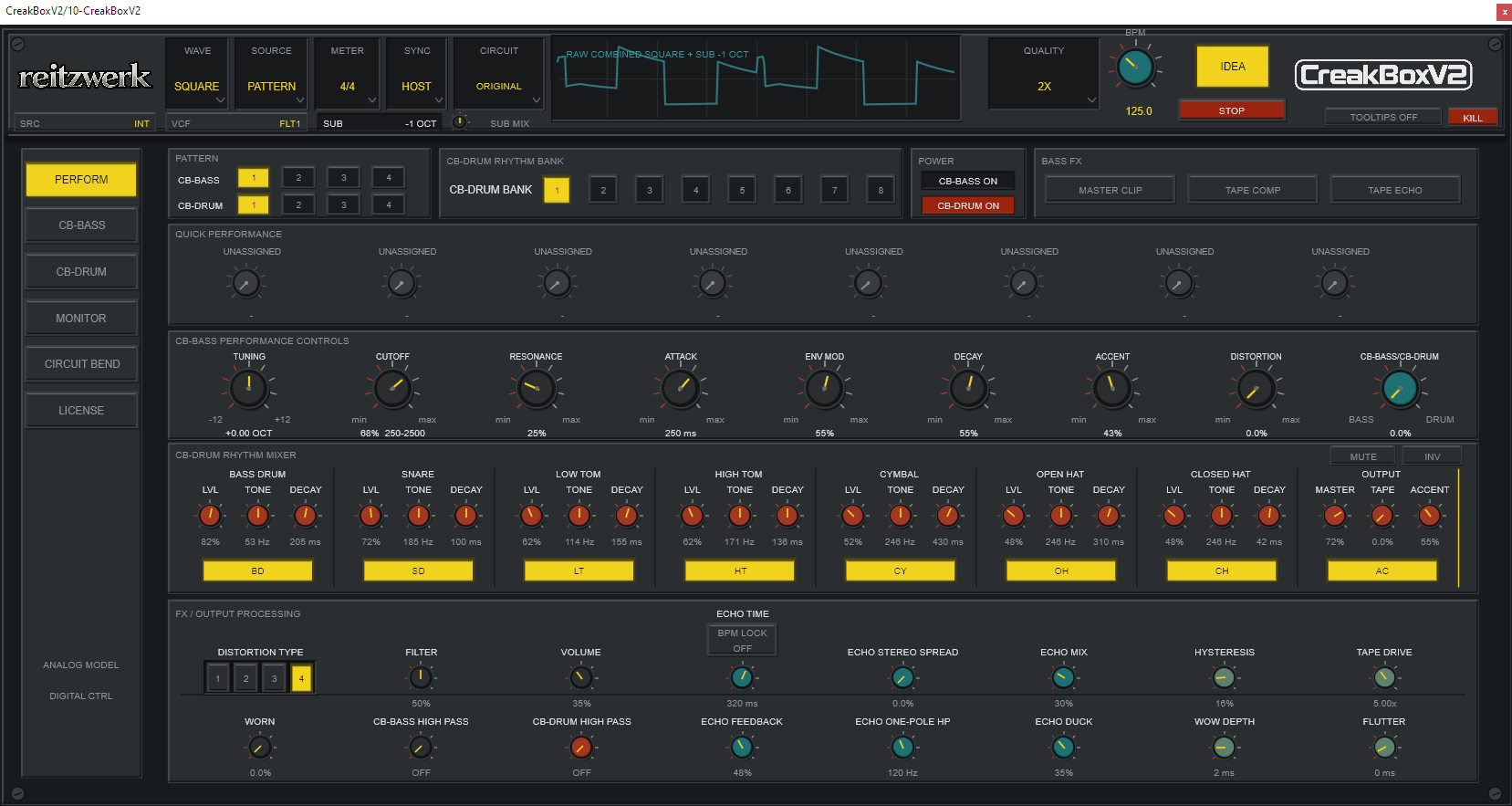This screenshot has height=806, width=1512.
Task: Select distortion type 4
Action: pos(301,678)
